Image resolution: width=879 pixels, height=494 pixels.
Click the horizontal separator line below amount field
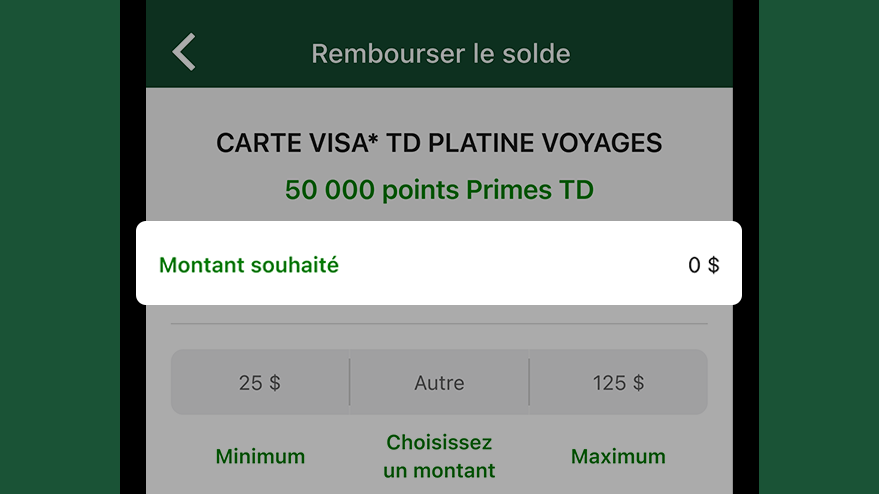pyautogui.click(x=439, y=324)
